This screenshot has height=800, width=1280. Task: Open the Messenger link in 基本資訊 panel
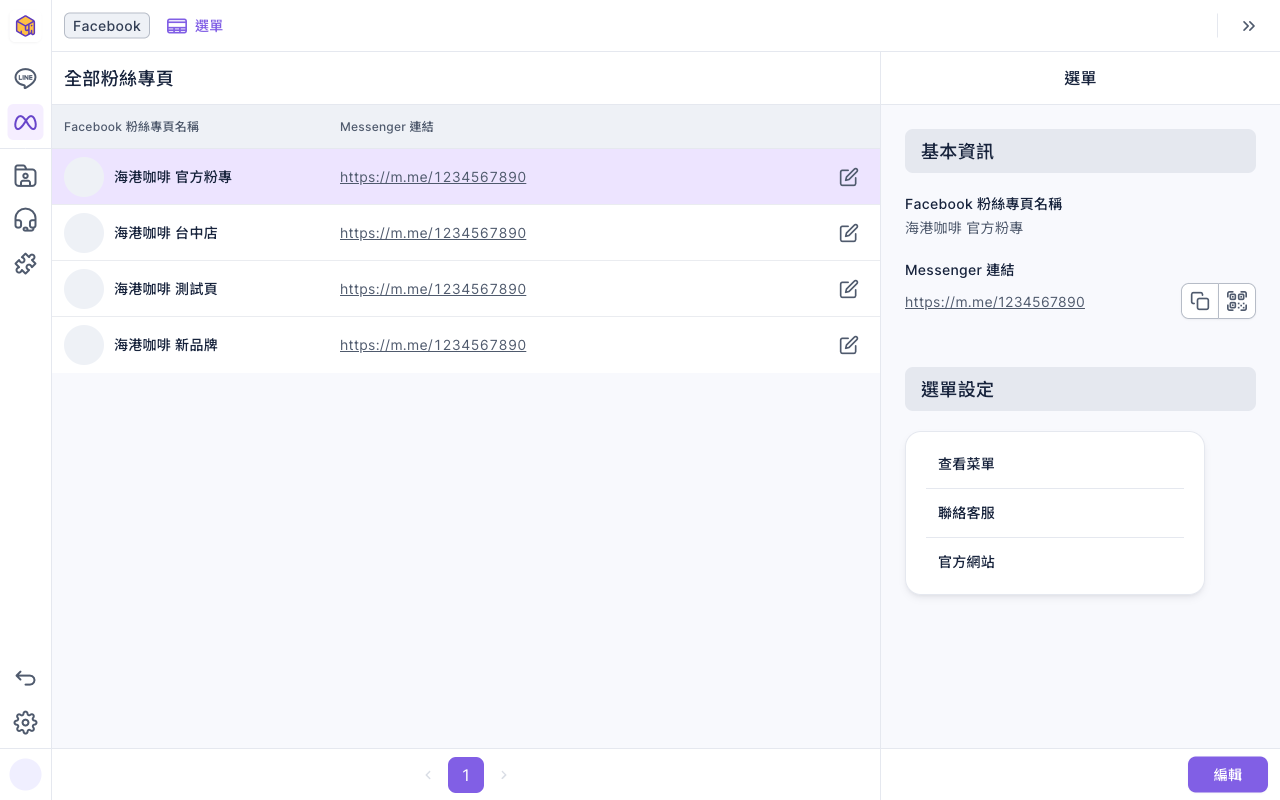point(995,302)
